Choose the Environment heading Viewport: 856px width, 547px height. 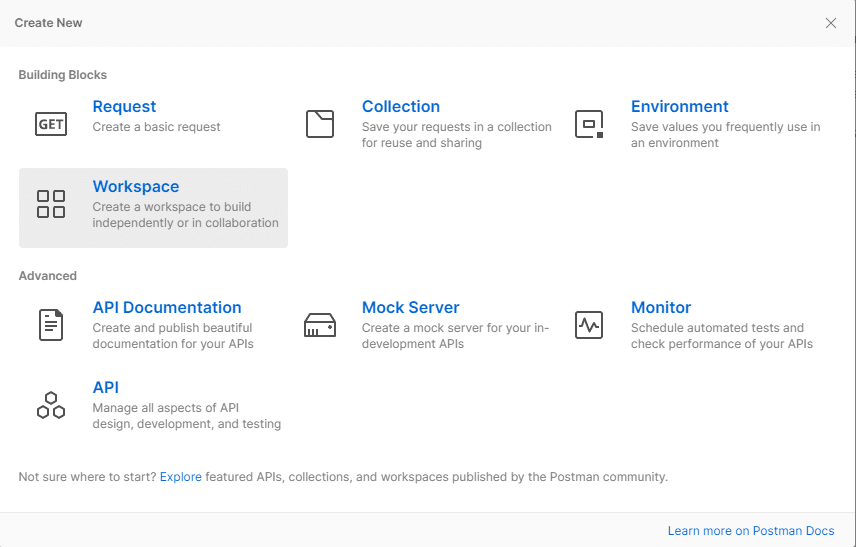point(679,107)
